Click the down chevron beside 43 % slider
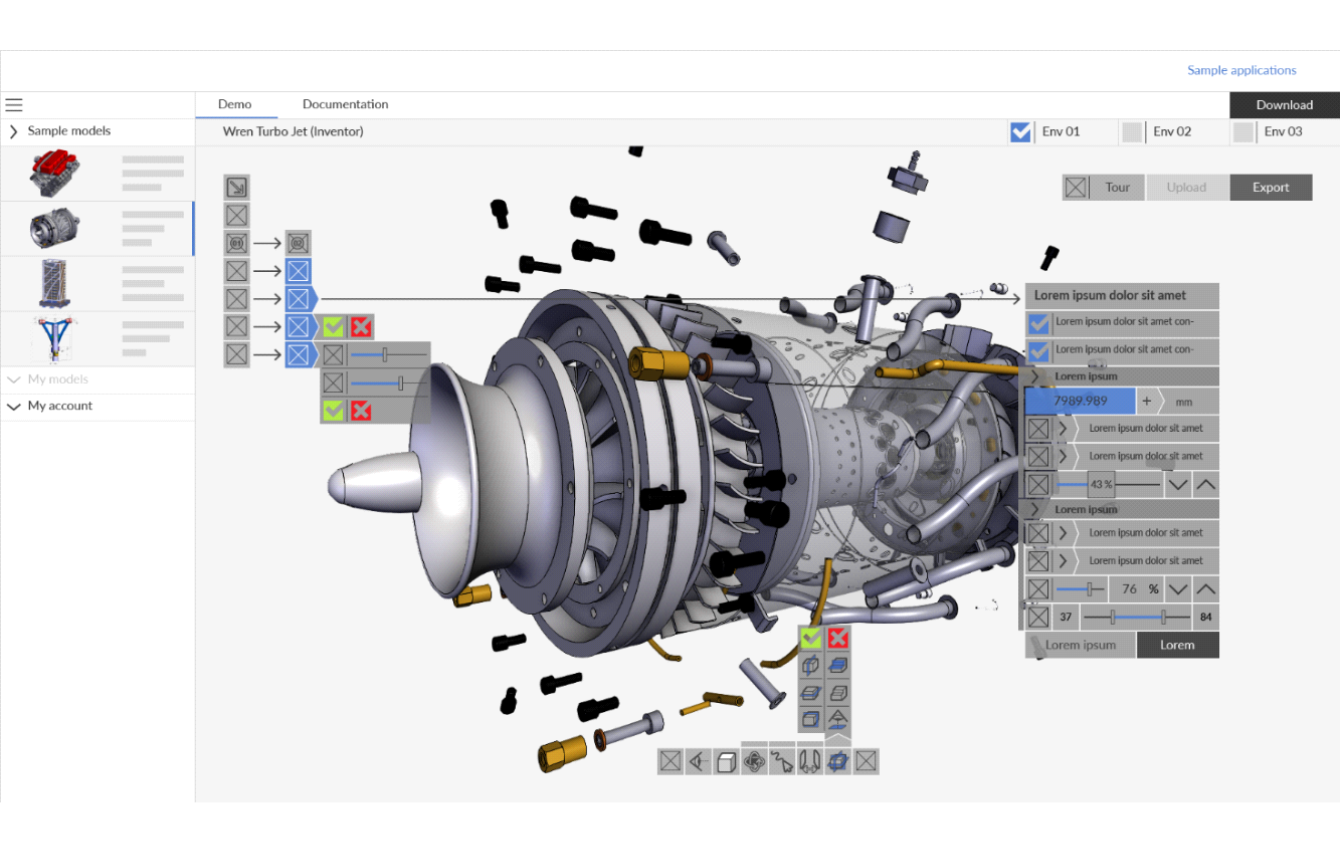Screen dimensions: 1340x860 click(x=1178, y=485)
